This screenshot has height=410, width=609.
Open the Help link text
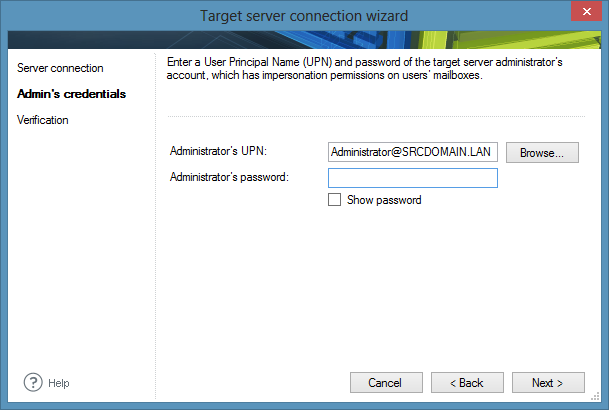click(x=58, y=383)
